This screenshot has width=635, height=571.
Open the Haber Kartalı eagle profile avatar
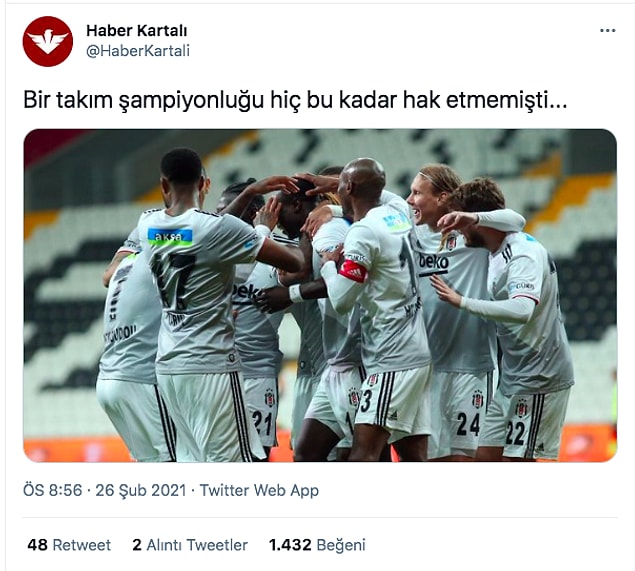[48, 41]
